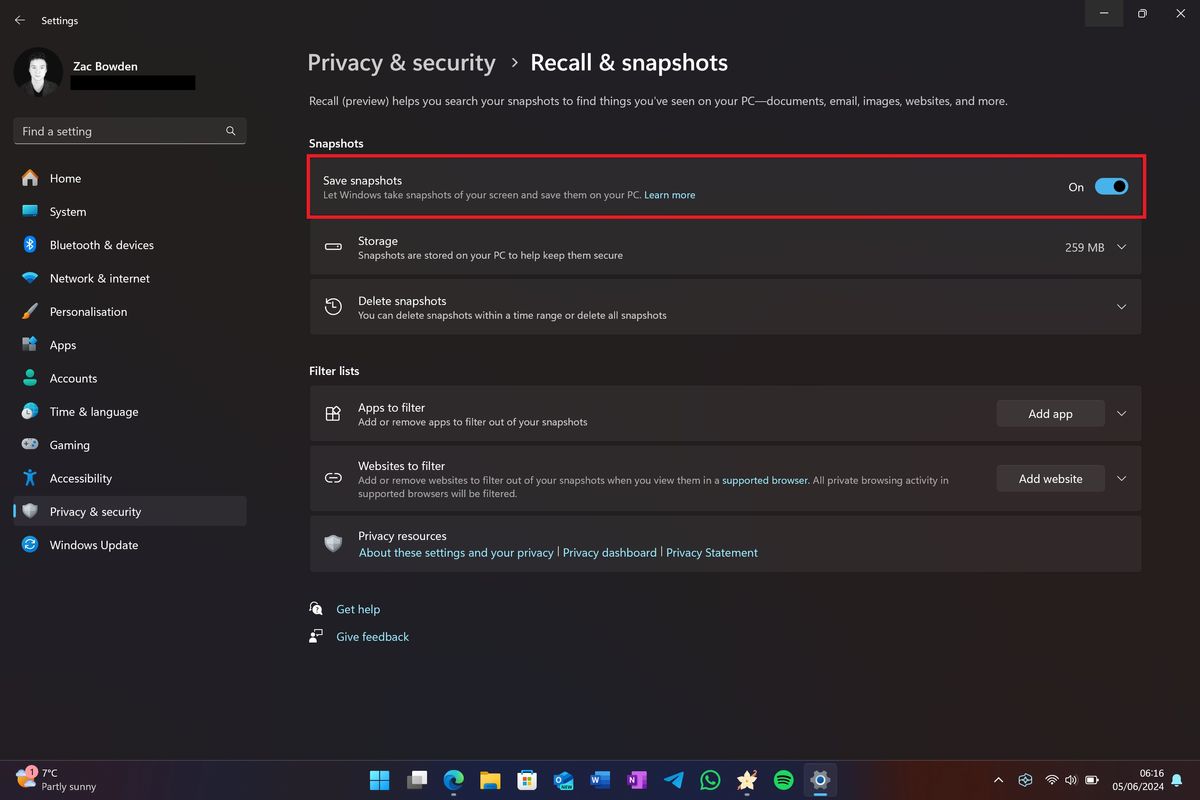The width and height of the screenshot is (1200, 800).
Task: Open Gaming settings
Action: [130, 445]
